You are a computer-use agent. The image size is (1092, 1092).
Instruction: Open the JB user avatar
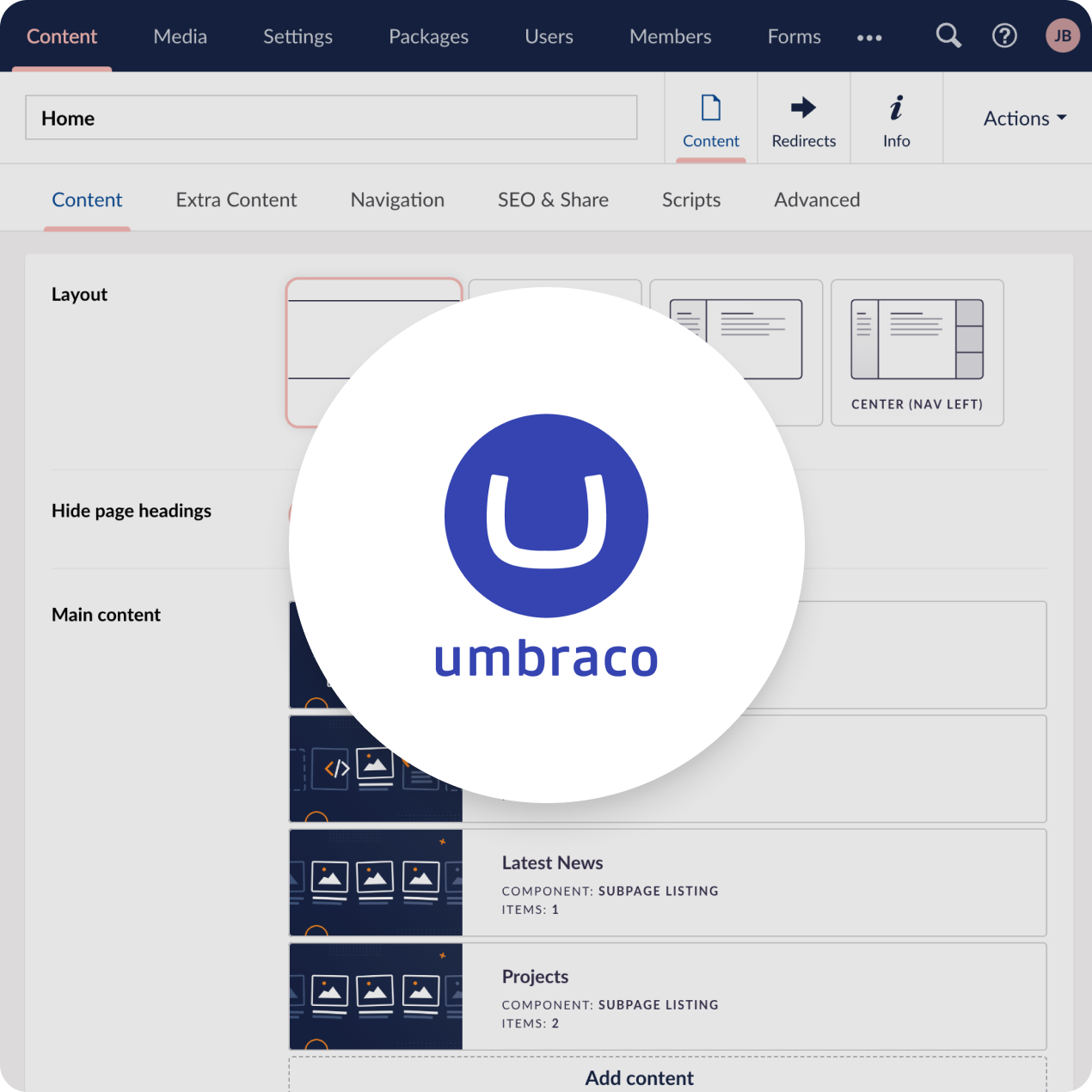[1063, 36]
